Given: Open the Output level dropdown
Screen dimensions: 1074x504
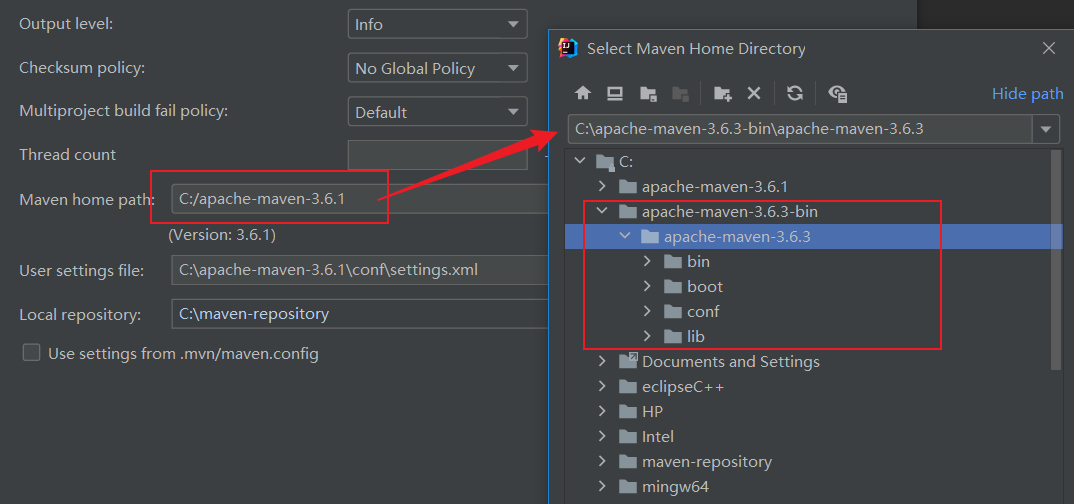Looking at the screenshot, I should pyautogui.click(x=438, y=24).
